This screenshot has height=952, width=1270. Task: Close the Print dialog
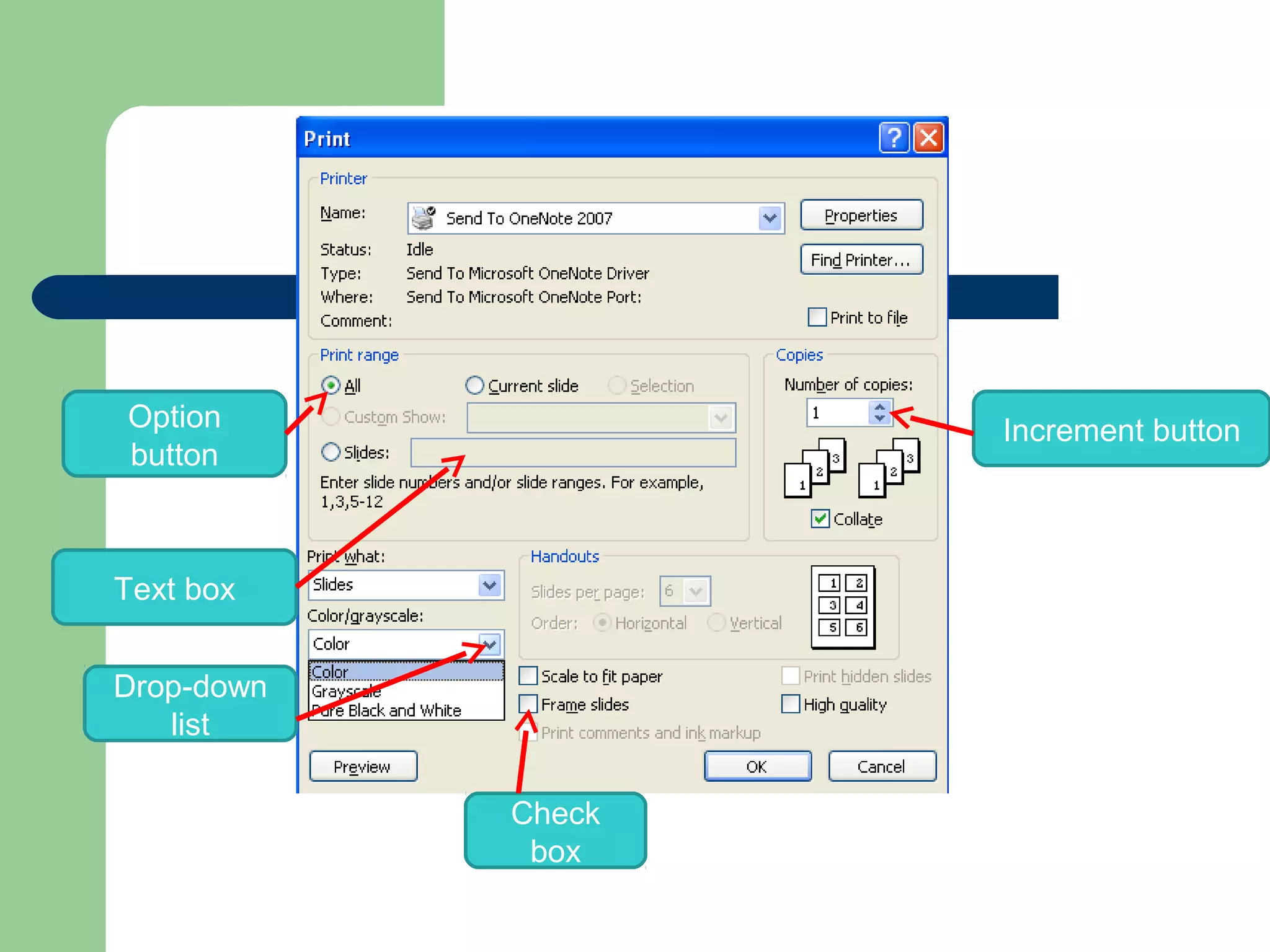[x=928, y=138]
